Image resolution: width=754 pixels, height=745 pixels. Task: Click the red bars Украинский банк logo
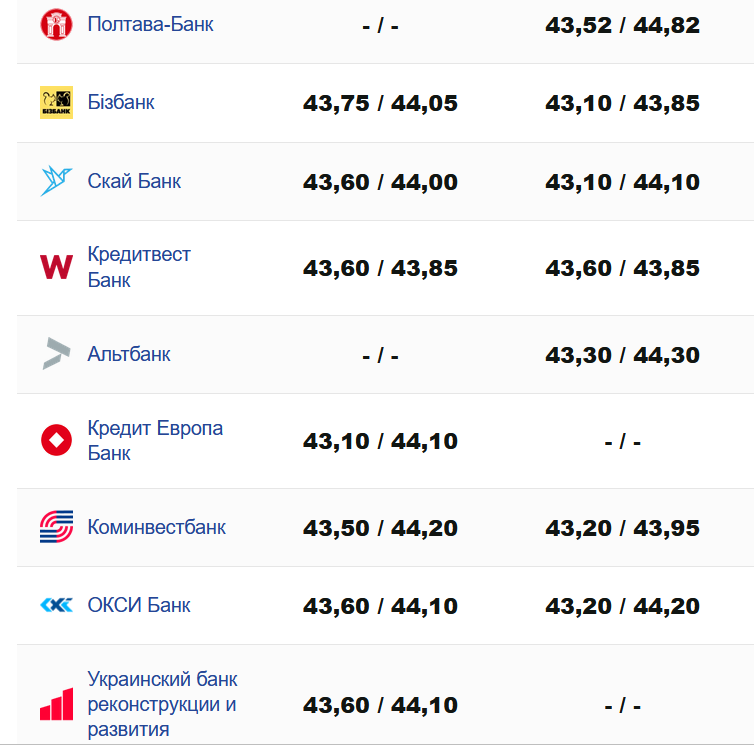click(57, 704)
